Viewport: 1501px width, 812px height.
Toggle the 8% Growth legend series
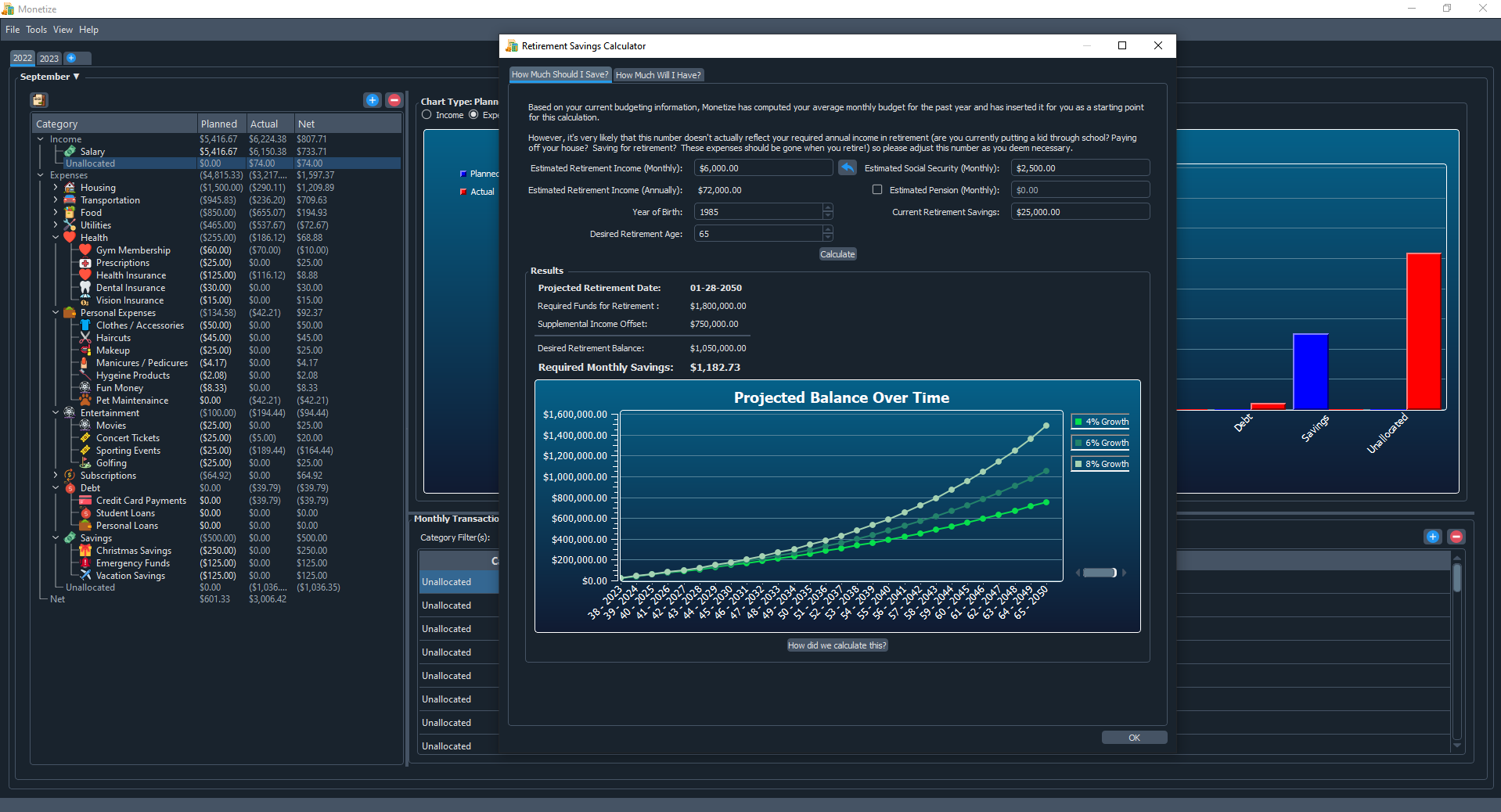[x=1100, y=464]
